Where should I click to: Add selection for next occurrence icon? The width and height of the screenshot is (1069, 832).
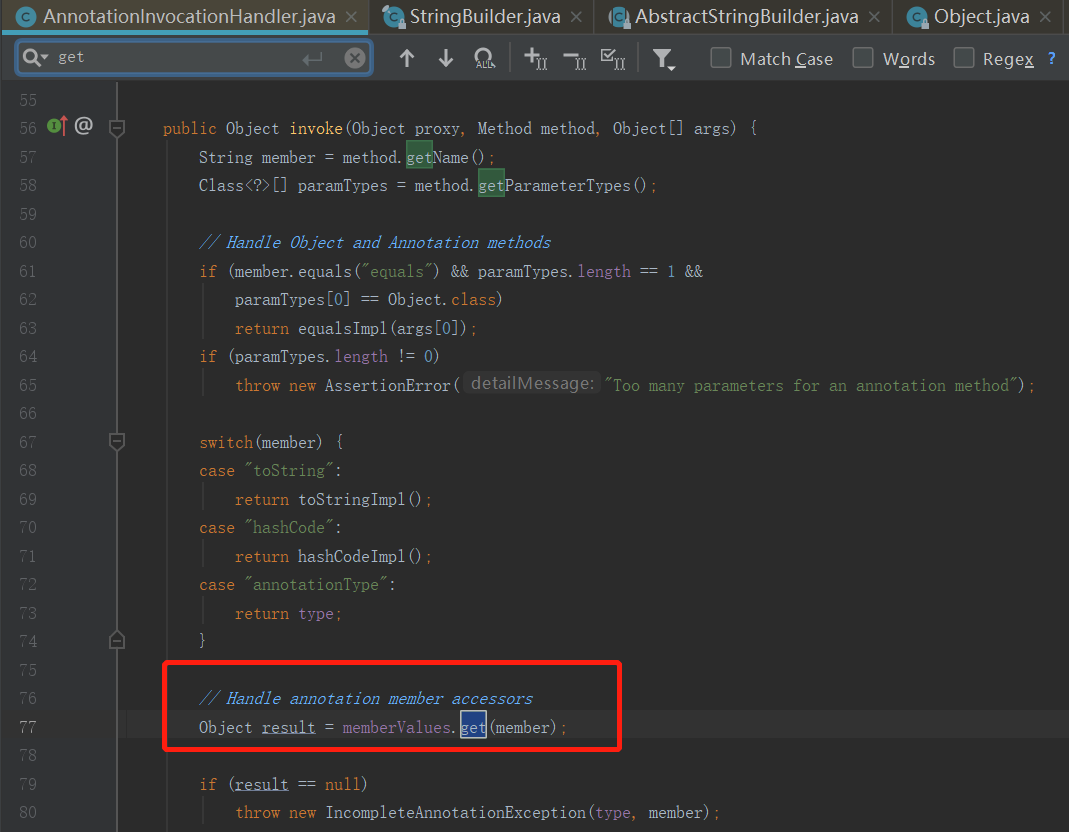point(535,59)
